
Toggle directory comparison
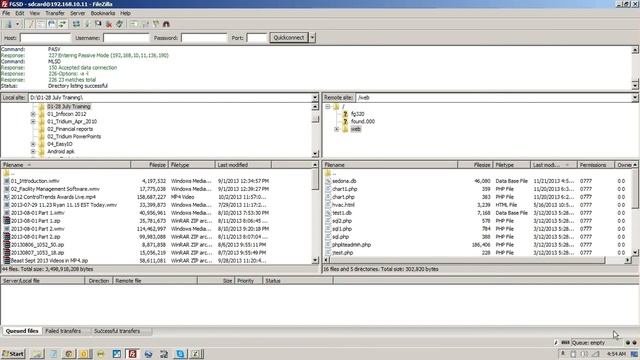[x=145, y=24]
